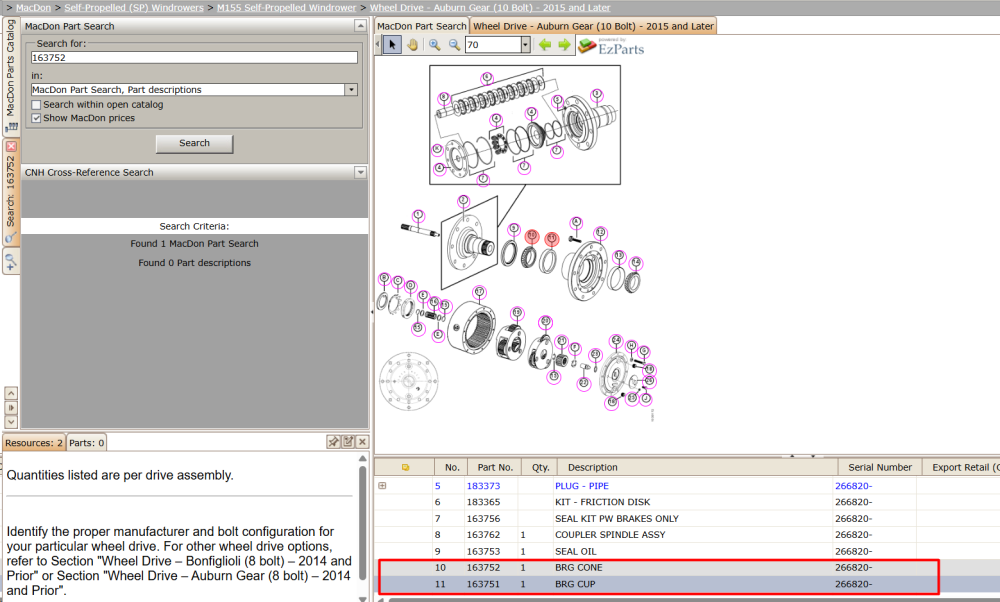Click the Resources panel scroll-up arrow
This screenshot has height=602, width=1000.
pos(362,459)
